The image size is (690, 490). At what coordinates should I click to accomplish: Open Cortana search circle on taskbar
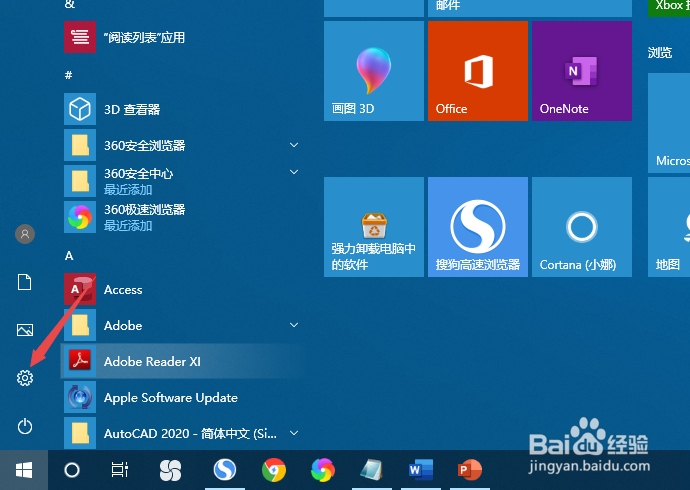click(72, 470)
